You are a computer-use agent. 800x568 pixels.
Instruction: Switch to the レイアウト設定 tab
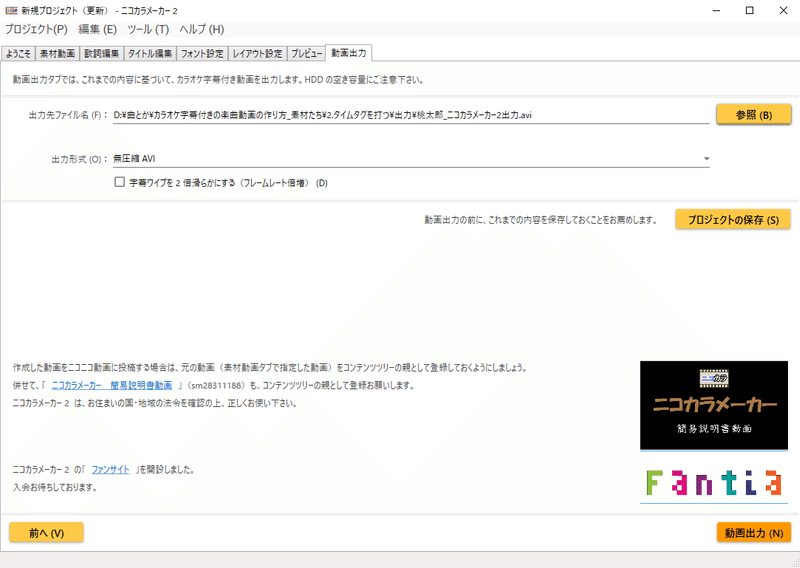pyautogui.click(x=257, y=54)
